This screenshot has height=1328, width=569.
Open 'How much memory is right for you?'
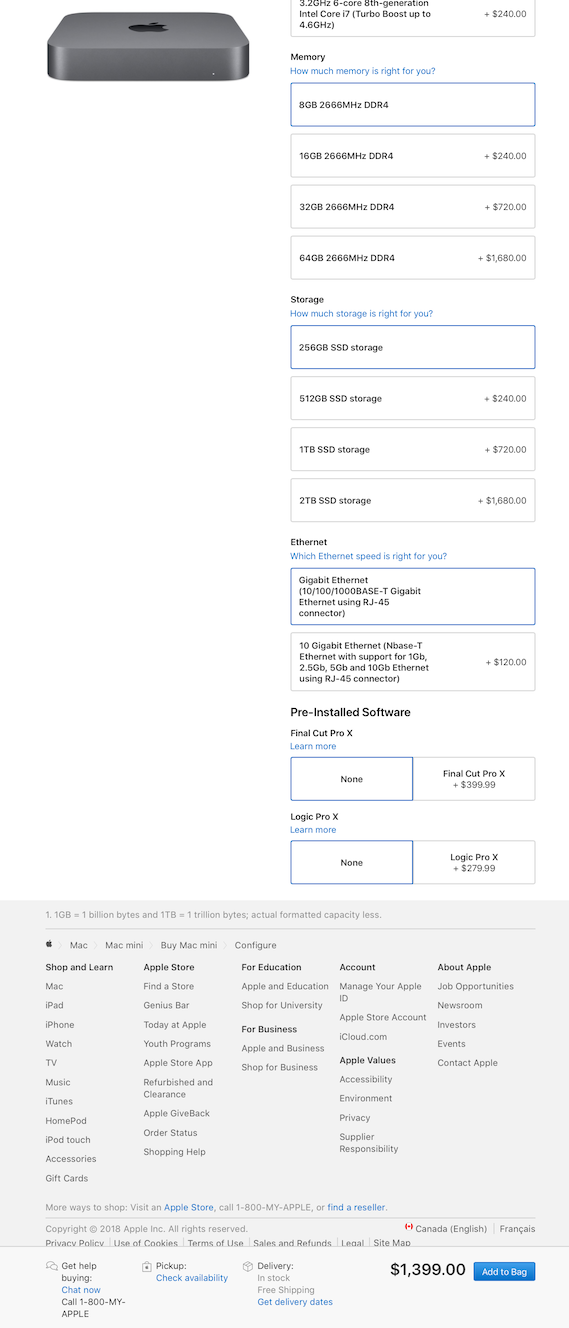point(363,71)
